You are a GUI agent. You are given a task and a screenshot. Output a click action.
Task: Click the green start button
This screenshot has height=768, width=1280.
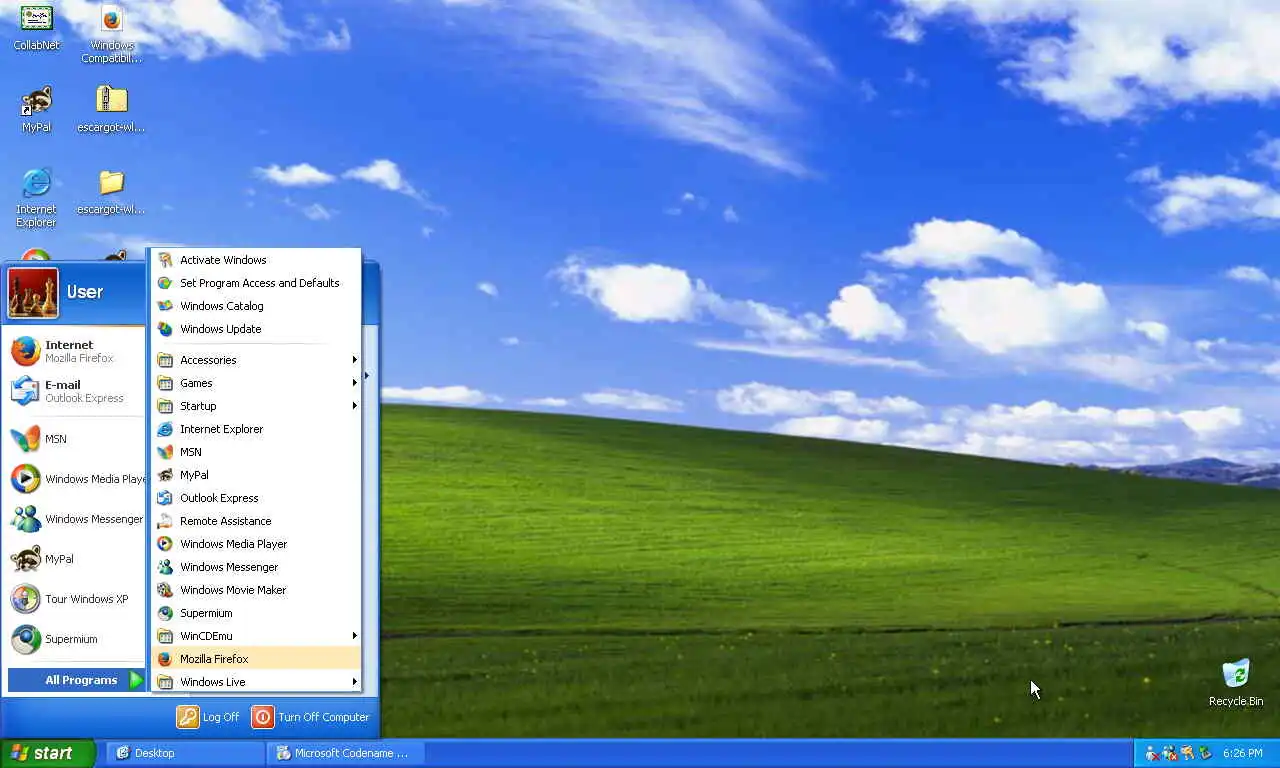tap(47, 753)
